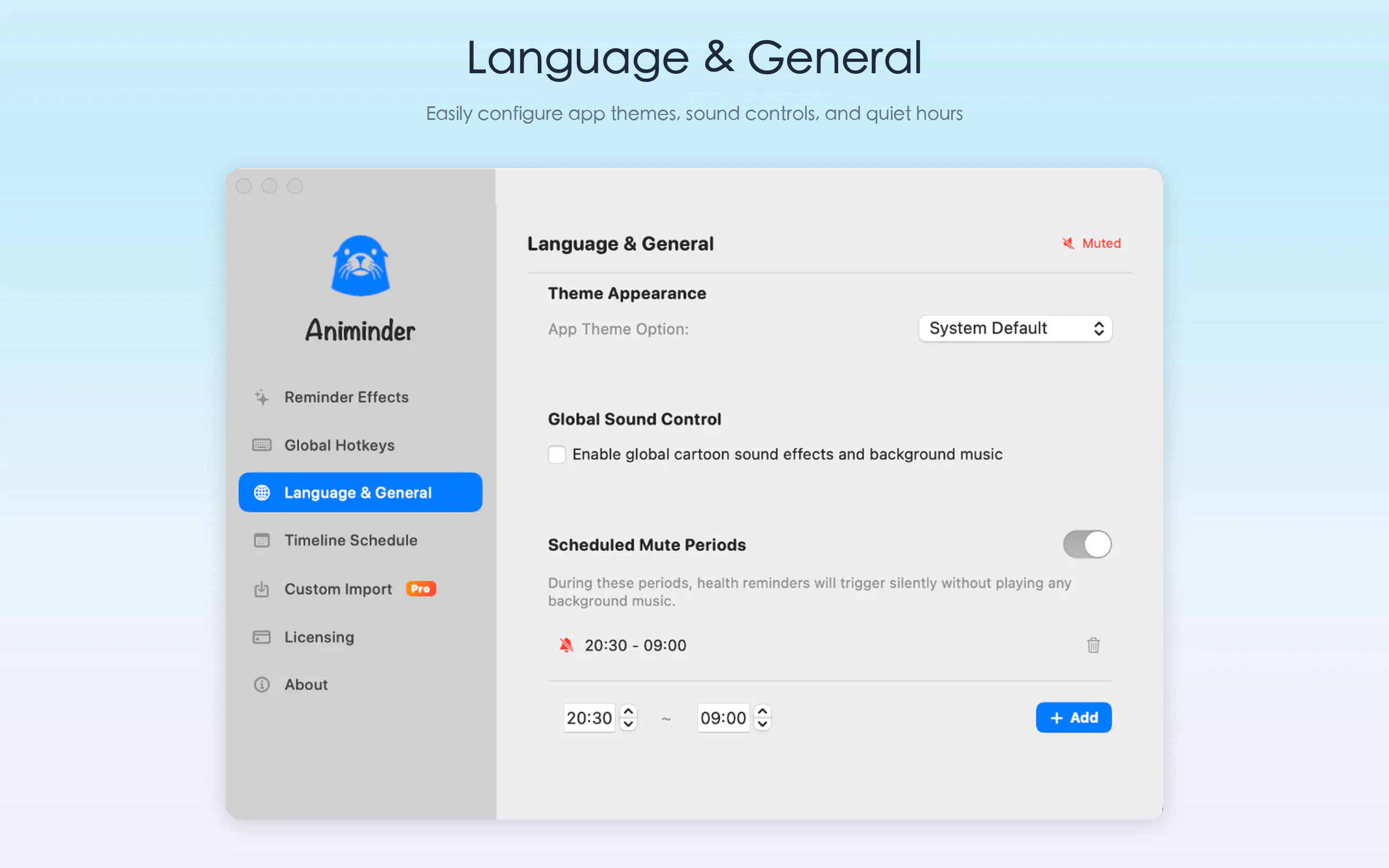
Task: Open the App Theme Option dropdown
Action: click(x=1015, y=328)
